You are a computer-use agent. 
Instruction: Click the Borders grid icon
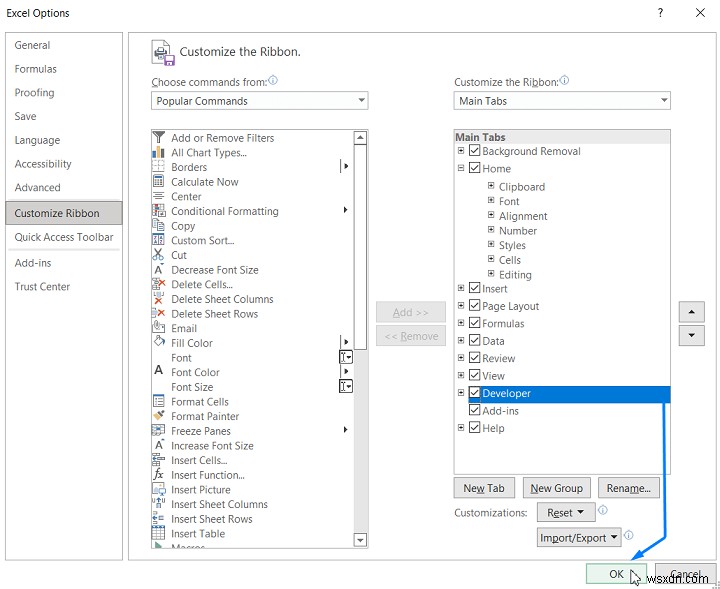click(158, 167)
